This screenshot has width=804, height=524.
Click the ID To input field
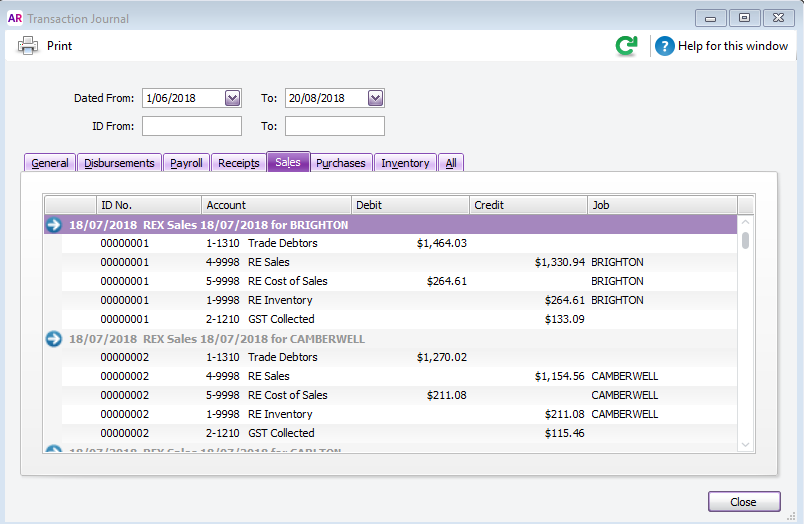pos(335,126)
